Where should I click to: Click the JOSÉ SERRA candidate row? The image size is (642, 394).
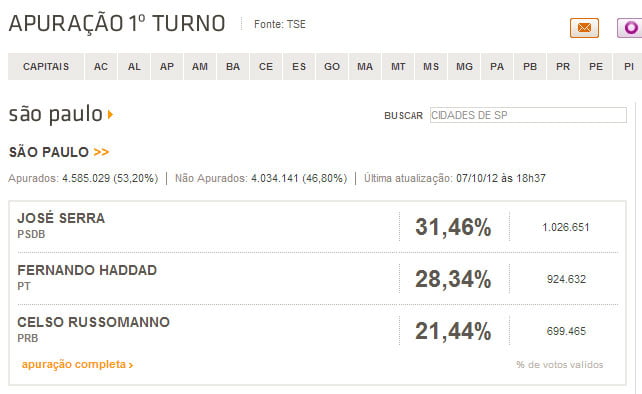tap(318, 226)
